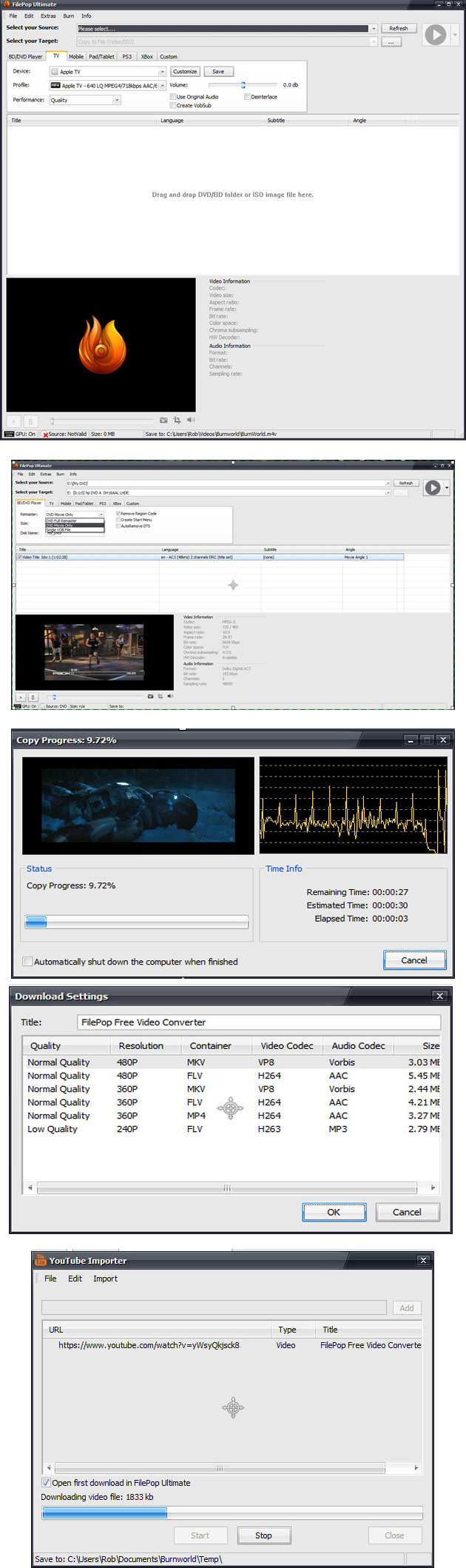Open the arrow beside the large start button
Viewport: 466px width, 1568px height.
coord(455,35)
